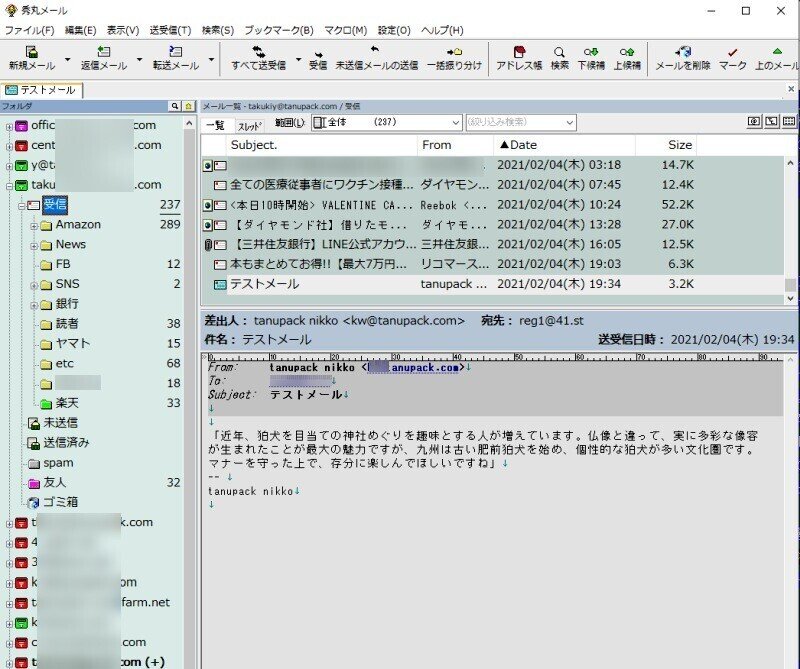Expand the 銀行 folder tree node
Screen dimensions: 800x669
[x=34, y=305]
